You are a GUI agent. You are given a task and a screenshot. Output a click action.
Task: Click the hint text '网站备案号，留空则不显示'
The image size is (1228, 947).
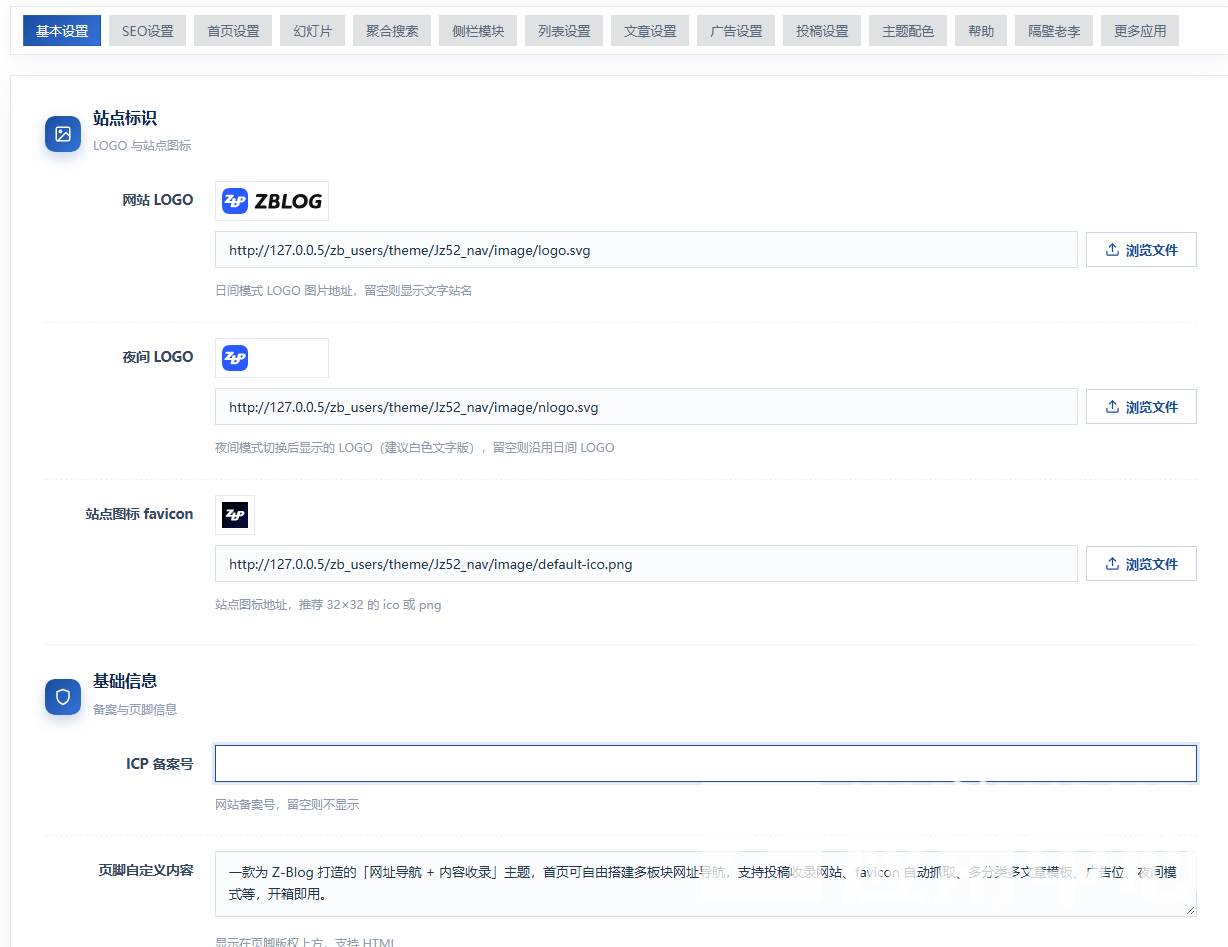287,804
